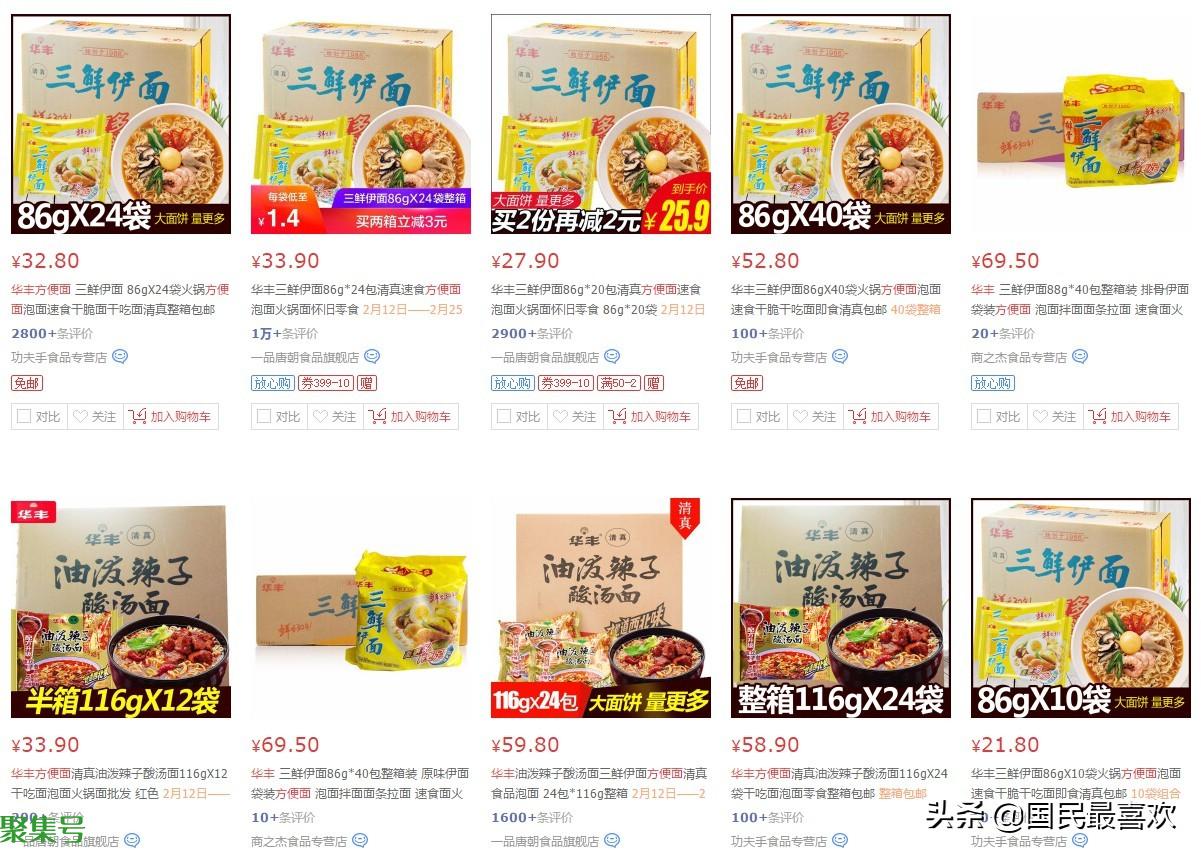Tick 对比 checkbox under ¥27.90 product
Screen dimensions: 1201x855
point(504,417)
